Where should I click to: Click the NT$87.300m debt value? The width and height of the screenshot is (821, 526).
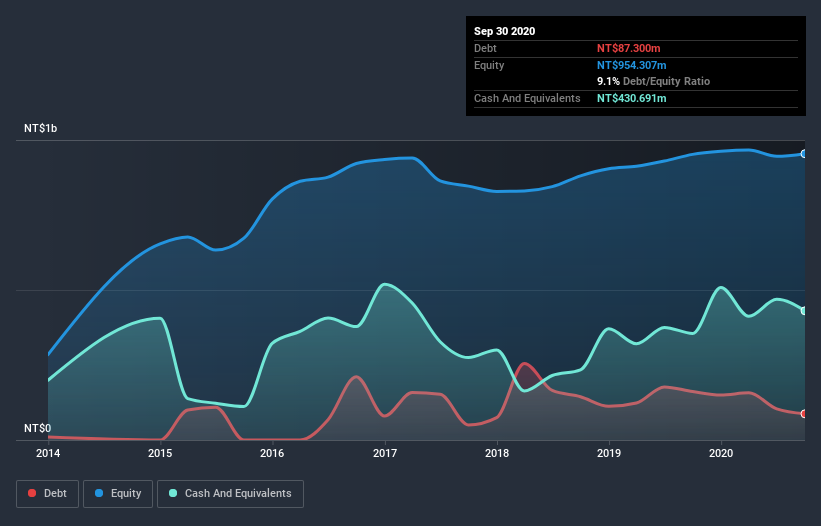[628, 48]
